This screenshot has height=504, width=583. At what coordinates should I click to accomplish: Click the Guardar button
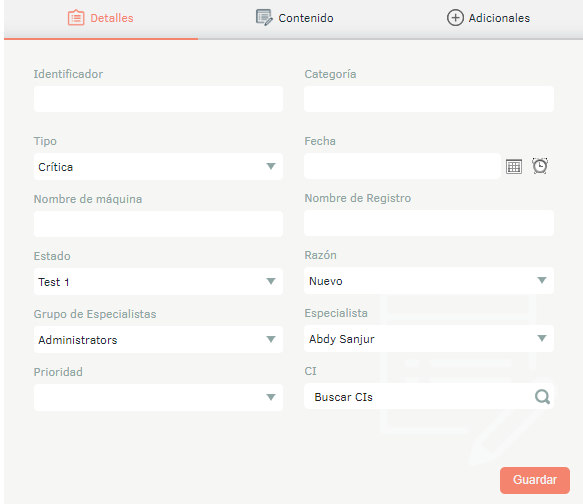pos(535,480)
